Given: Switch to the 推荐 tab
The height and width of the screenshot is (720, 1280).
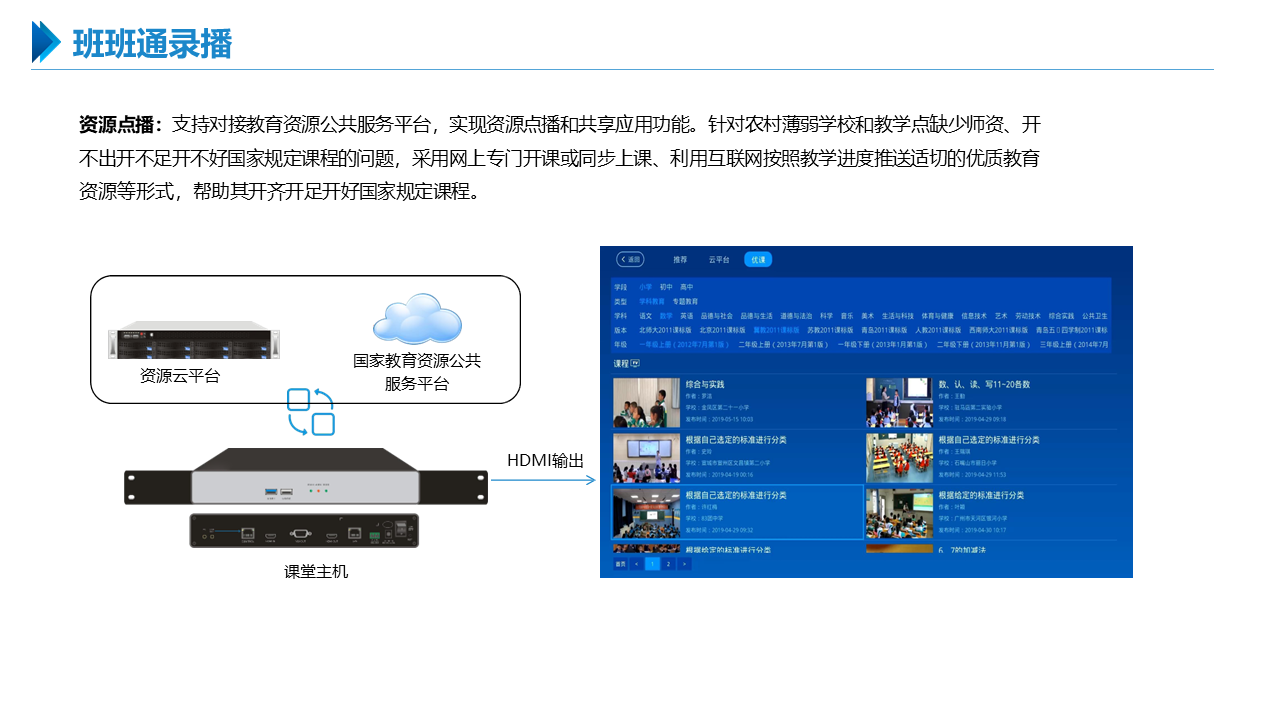Looking at the screenshot, I should [x=680, y=260].
